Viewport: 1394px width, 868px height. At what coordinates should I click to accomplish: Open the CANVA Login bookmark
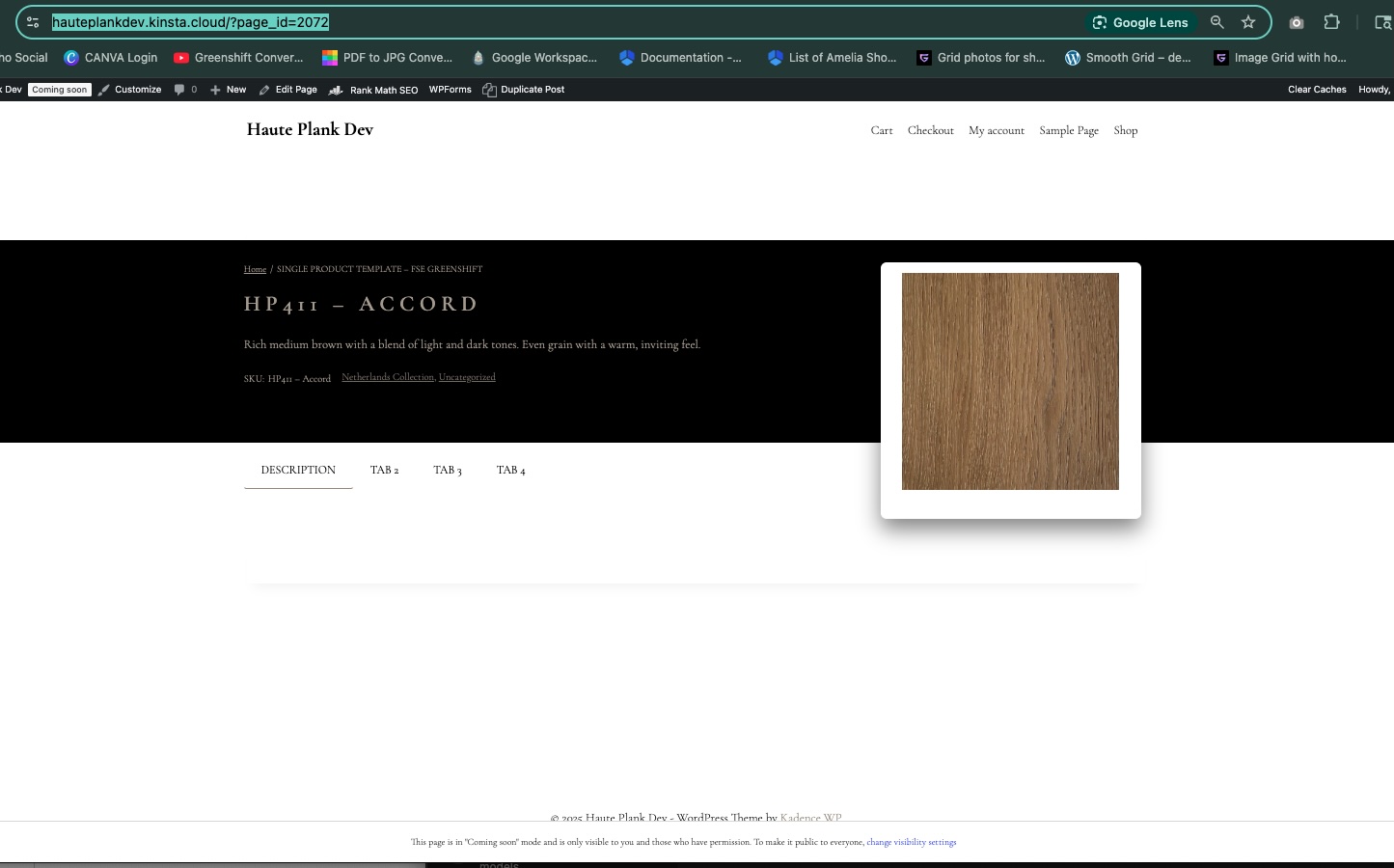[111, 58]
